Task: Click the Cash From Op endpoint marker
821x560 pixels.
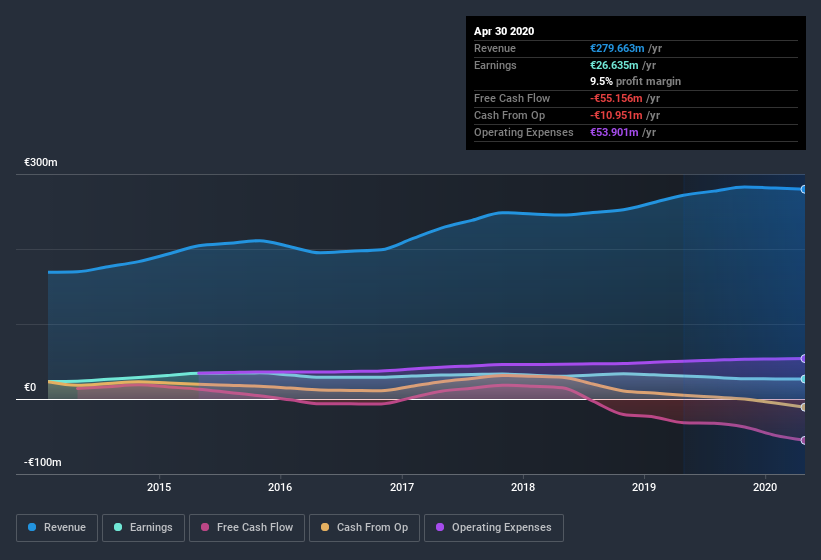Action: pyautogui.click(x=803, y=408)
